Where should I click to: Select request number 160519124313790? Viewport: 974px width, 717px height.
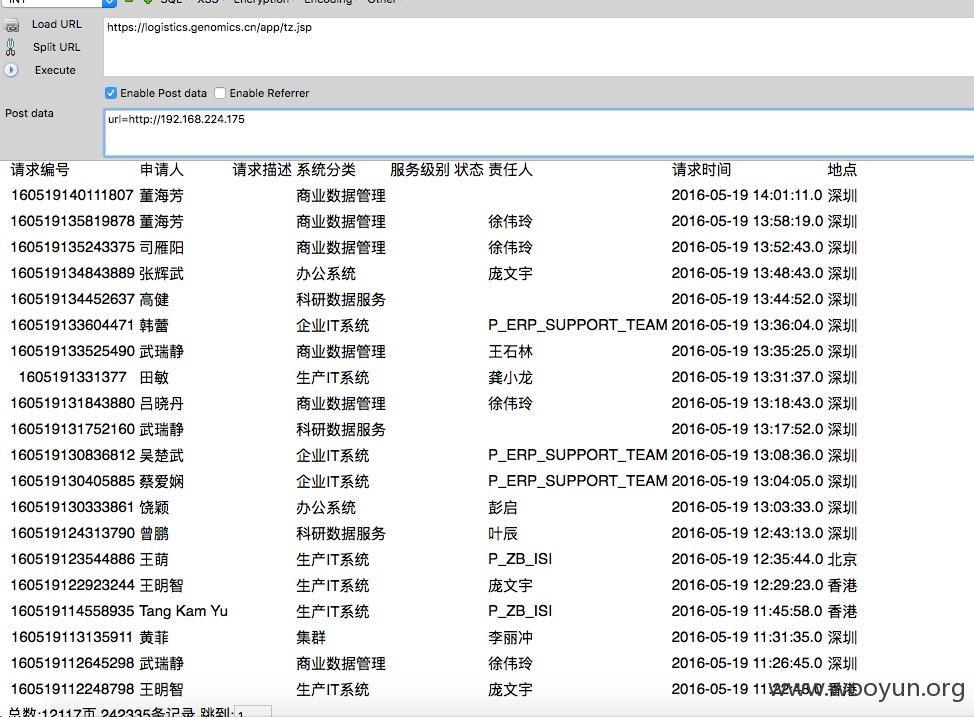click(72, 534)
